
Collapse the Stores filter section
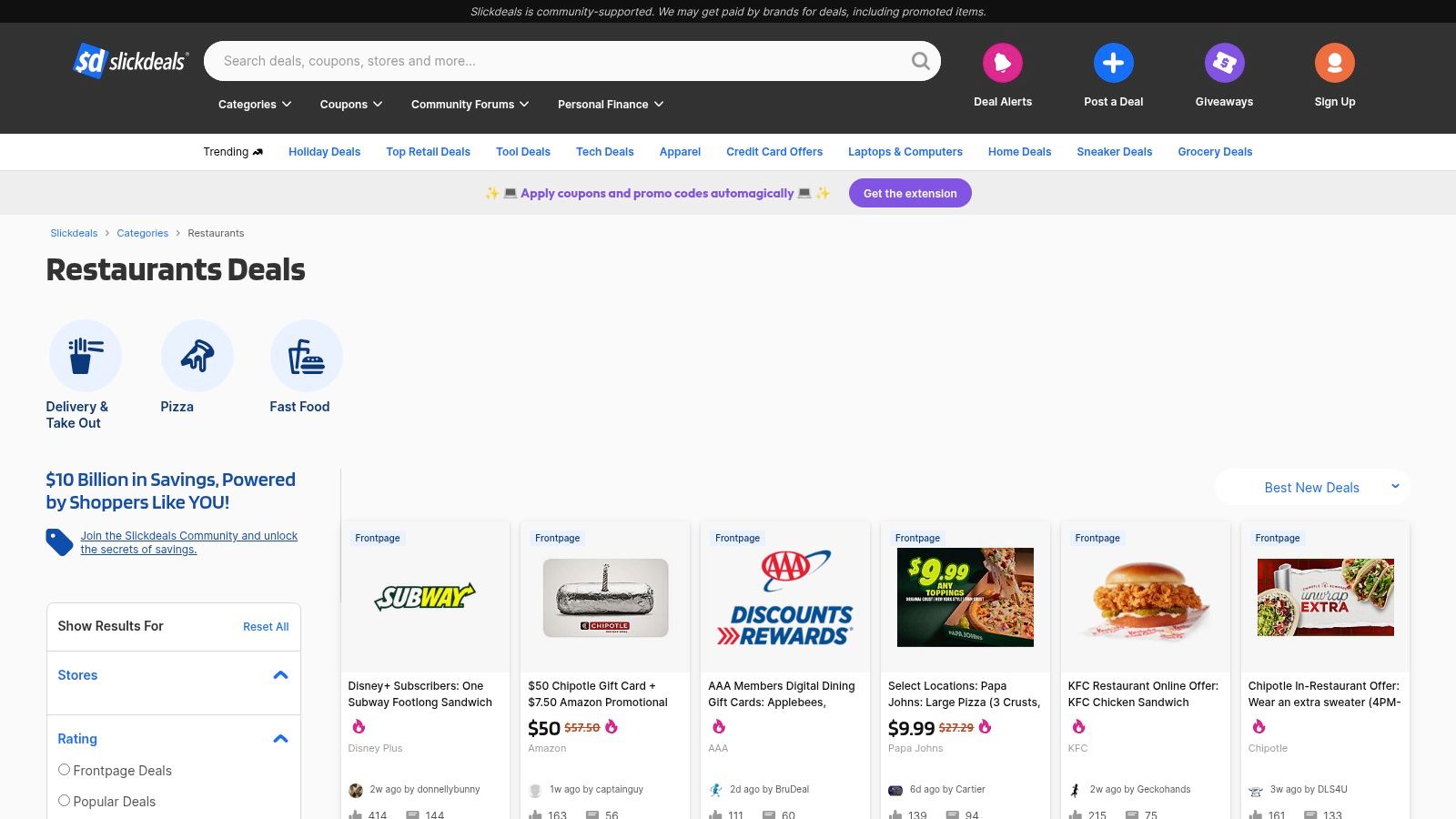click(x=278, y=674)
